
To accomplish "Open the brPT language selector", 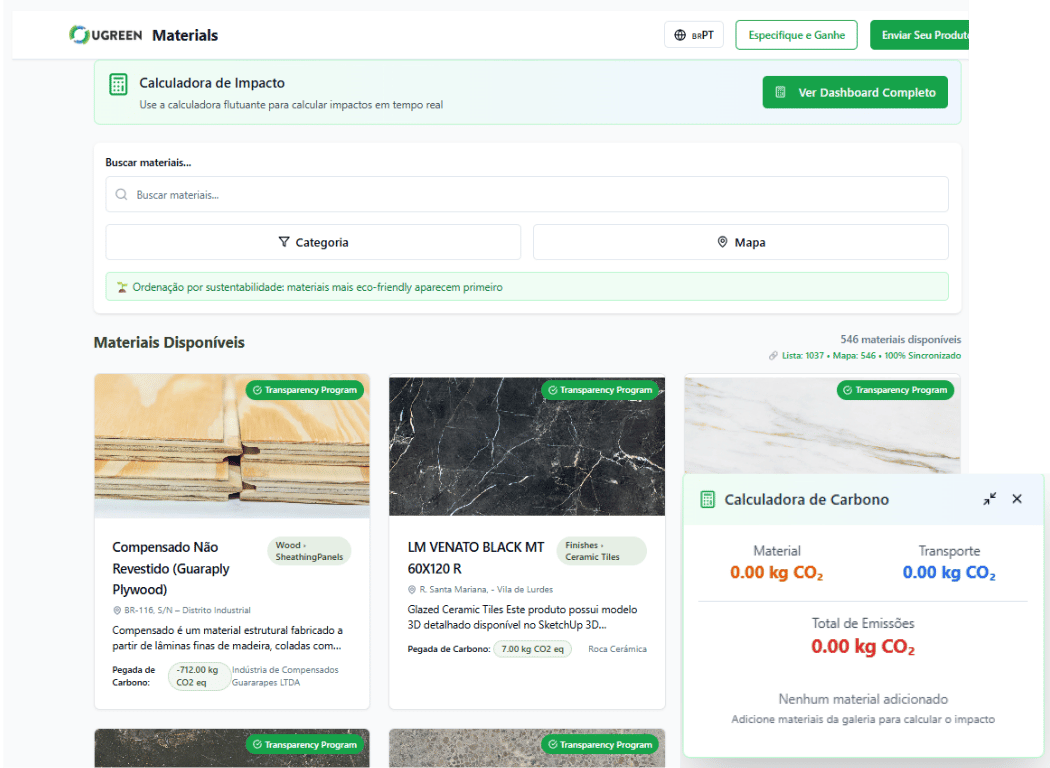I will [694, 35].
